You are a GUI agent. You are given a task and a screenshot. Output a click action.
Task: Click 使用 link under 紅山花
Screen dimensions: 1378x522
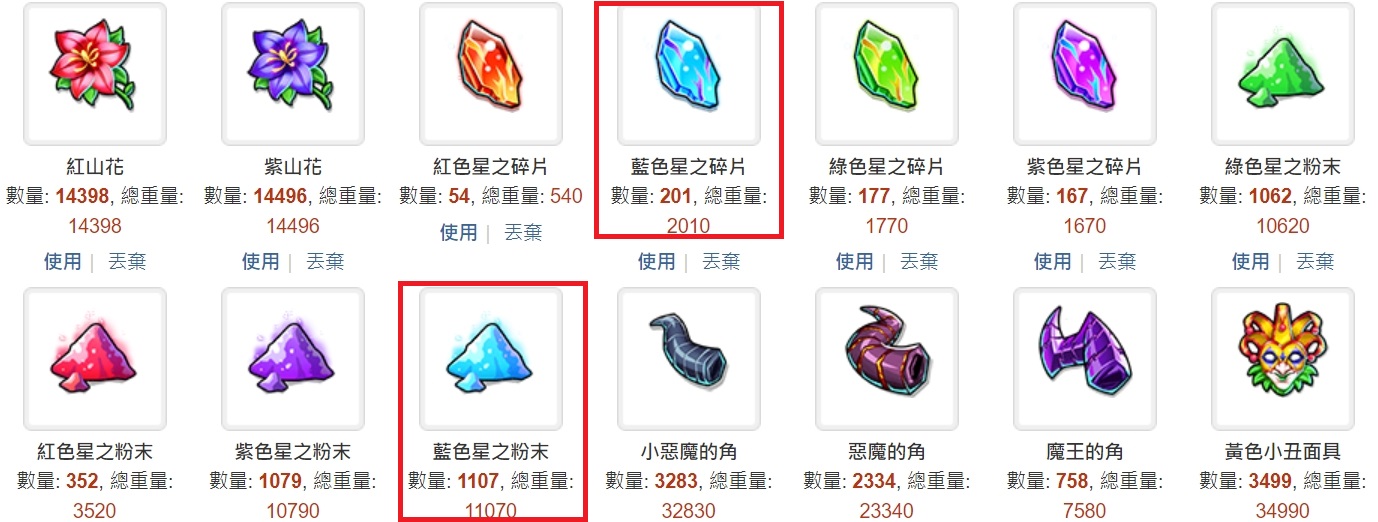(x=62, y=262)
